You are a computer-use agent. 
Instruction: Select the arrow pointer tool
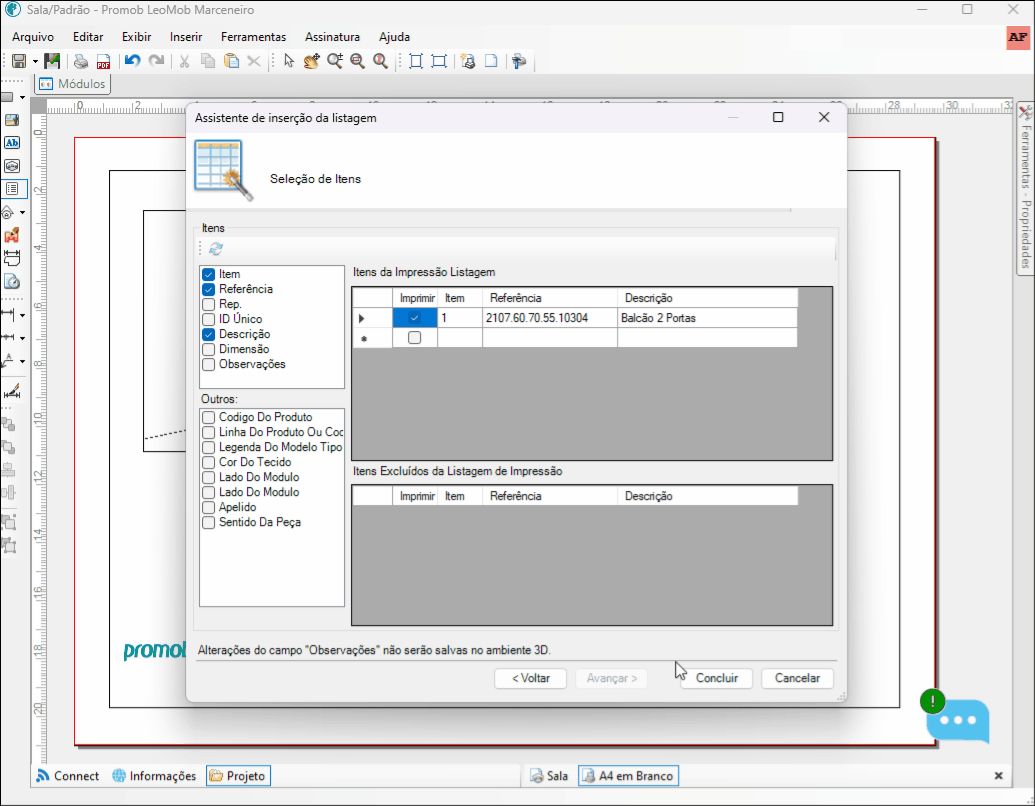pyautogui.click(x=288, y=61)
